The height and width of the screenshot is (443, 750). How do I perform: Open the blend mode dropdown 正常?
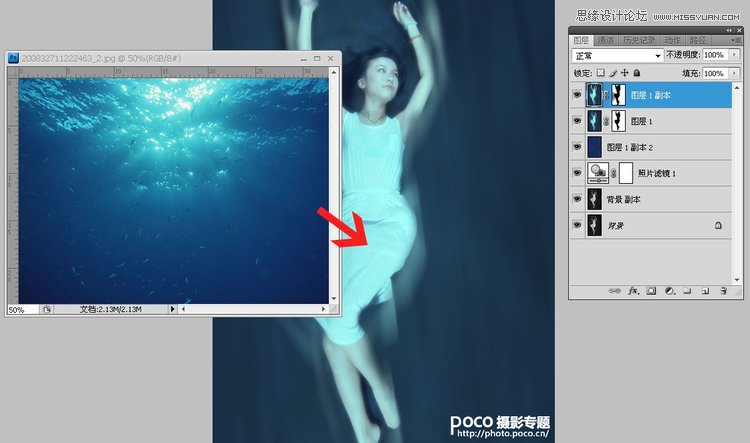pyautogui.click(x=618, y=55)
